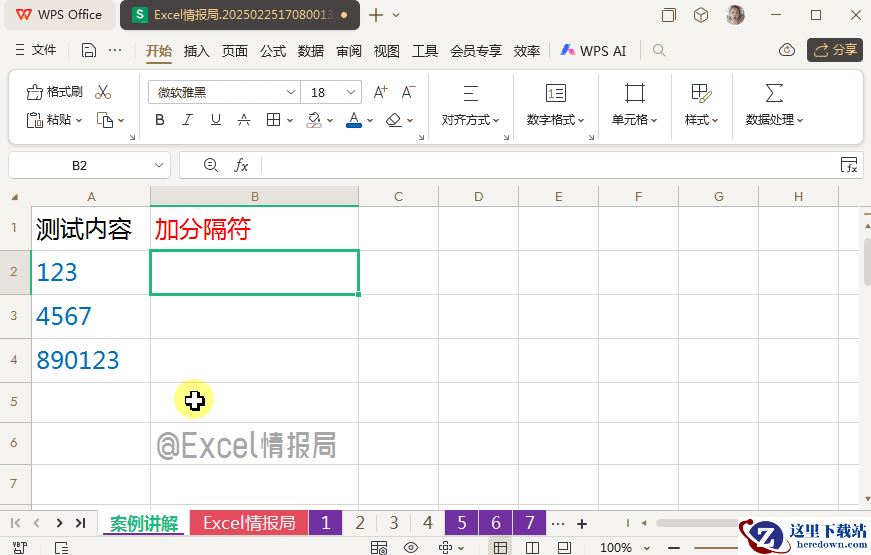871x555 pixels.
Task: Click the eraser clear icon
Action: tap(394, 119)
